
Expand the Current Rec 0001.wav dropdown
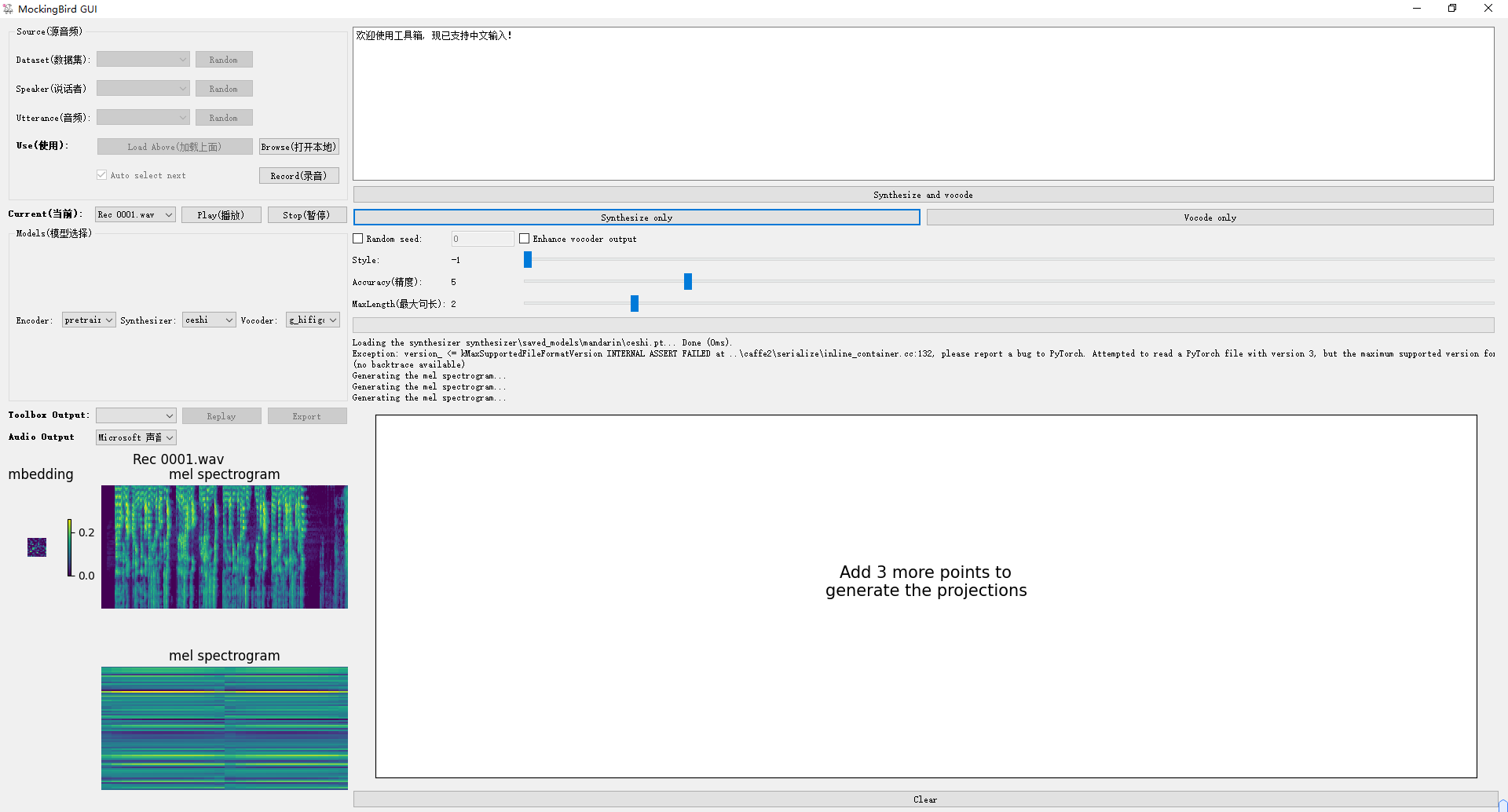coord(135,215)
